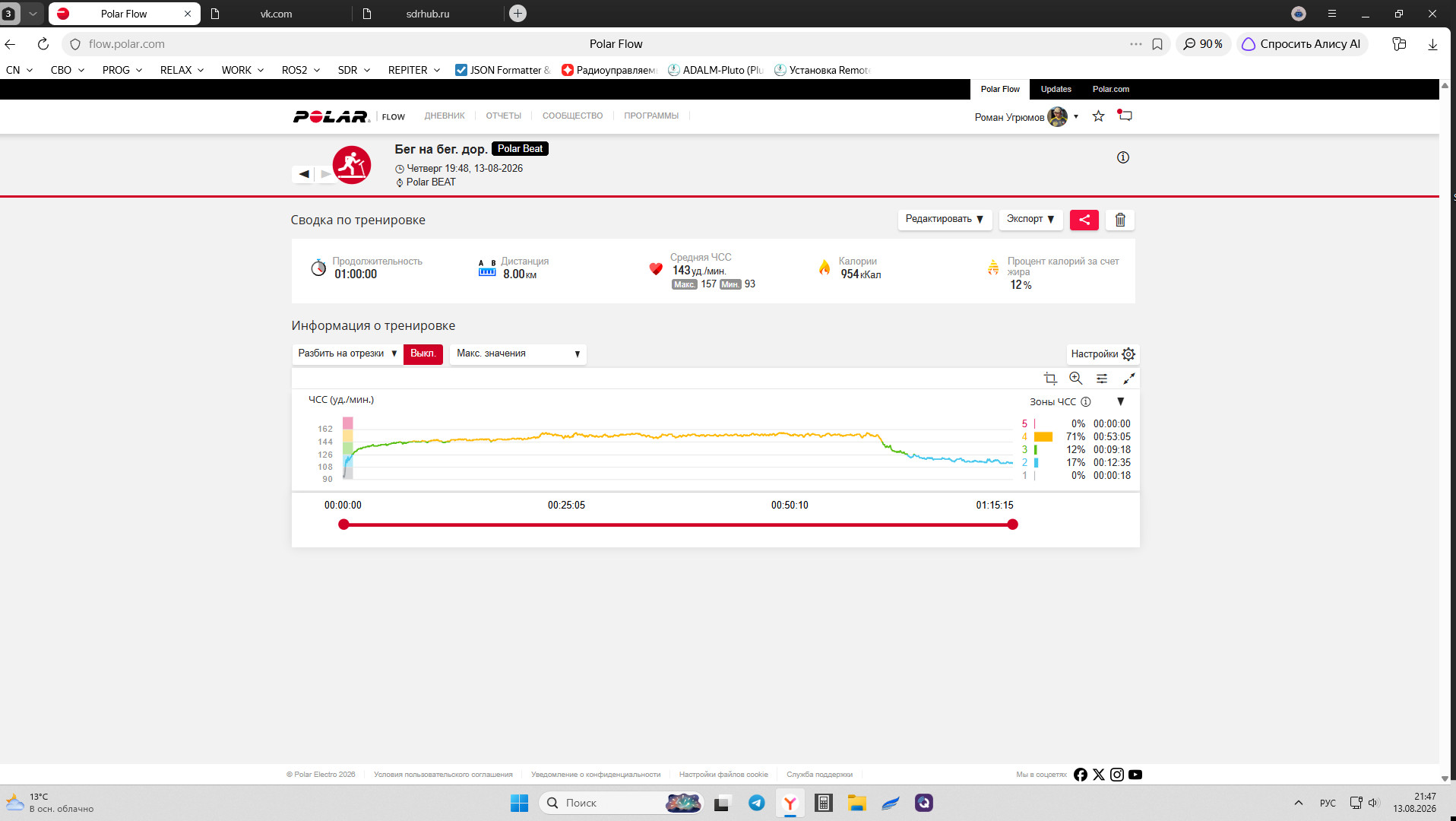Share the training with the red share button
1456x821 pixels.
pos(1084,220)
